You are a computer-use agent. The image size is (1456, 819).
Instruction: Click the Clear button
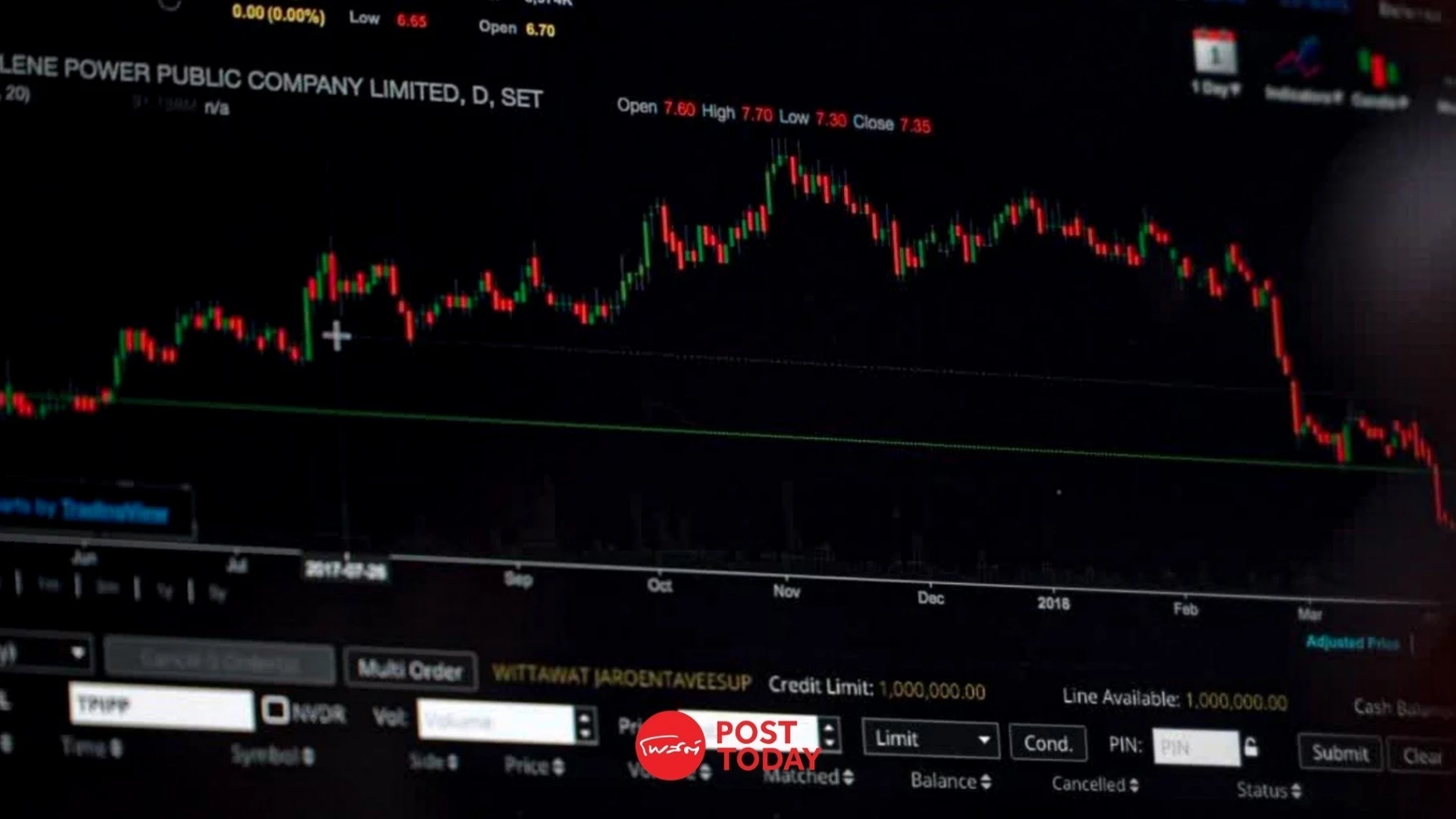point(1422,756)
